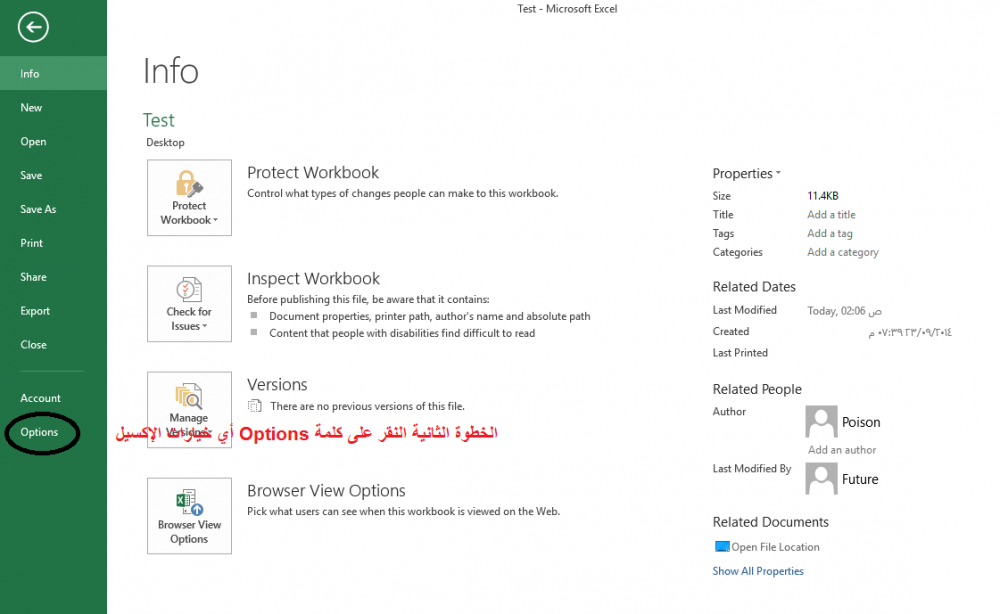Click the Inspect Workbook heading
The image size is (1000, 614).
[313, 279]
